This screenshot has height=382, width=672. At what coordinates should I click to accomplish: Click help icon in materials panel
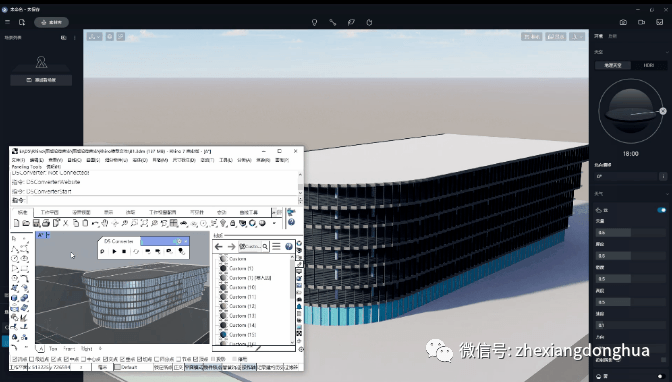point(289,246)
